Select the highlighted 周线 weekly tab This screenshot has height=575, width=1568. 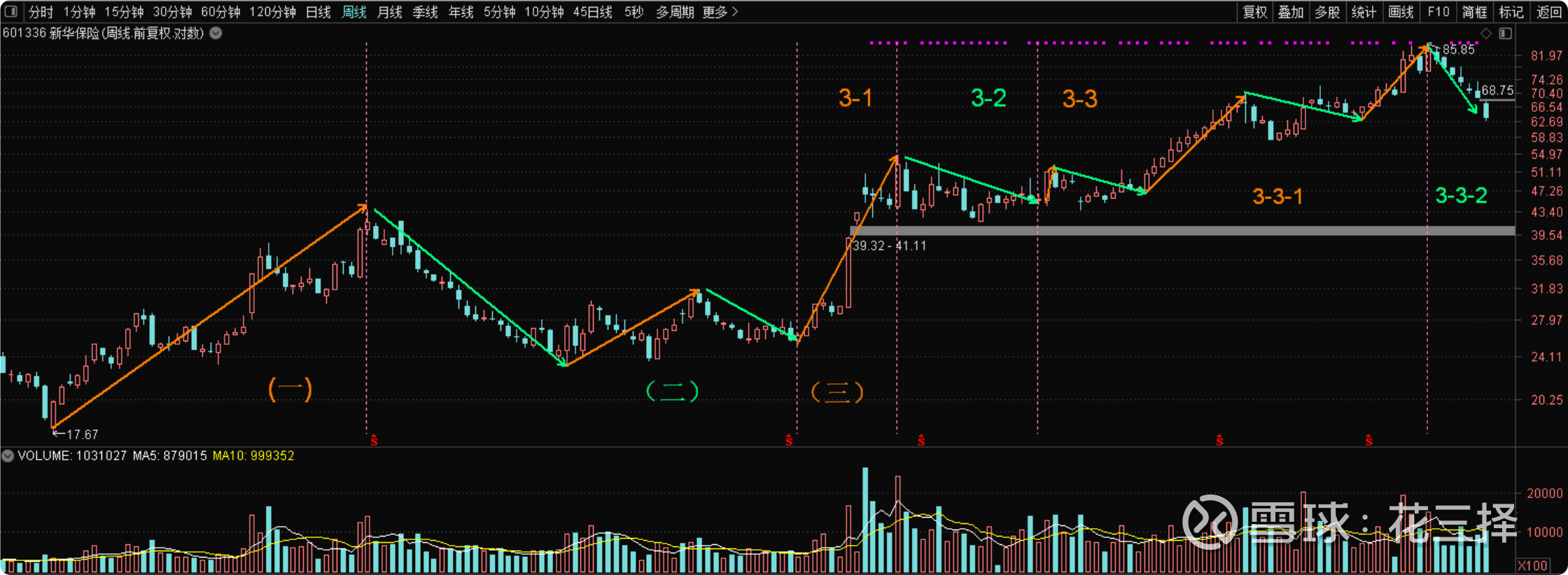(354, 12)
